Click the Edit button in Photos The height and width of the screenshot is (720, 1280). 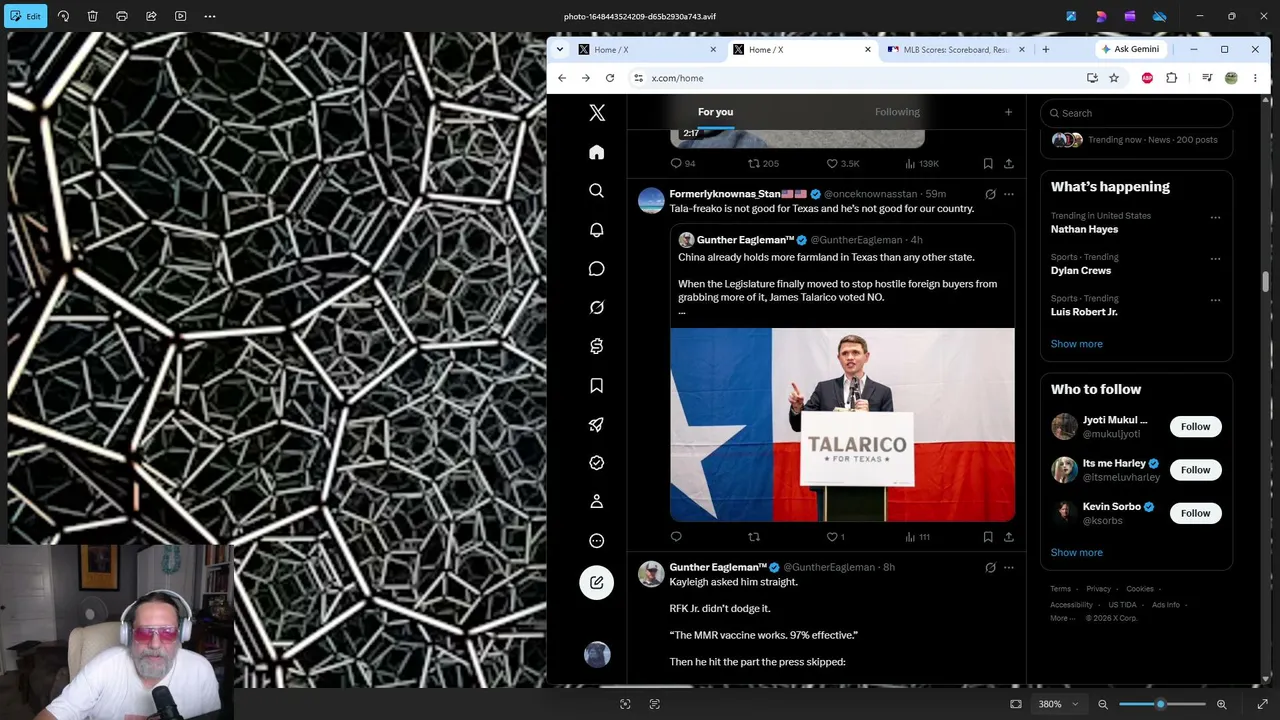point(26,16)
